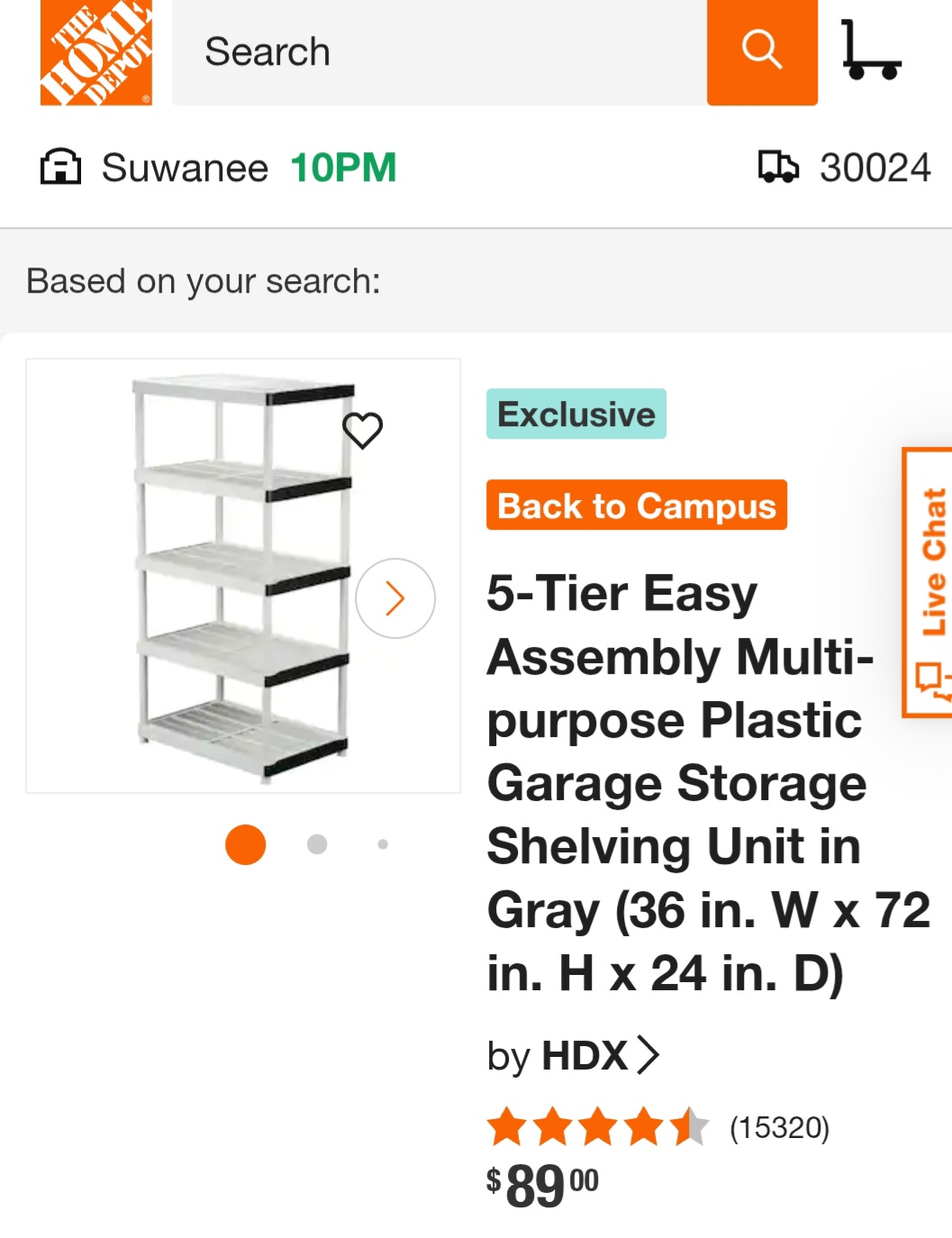952x1238 pixels.
Task: Favorite the shelving unit with heart
Action: click(x=363, y=430)
